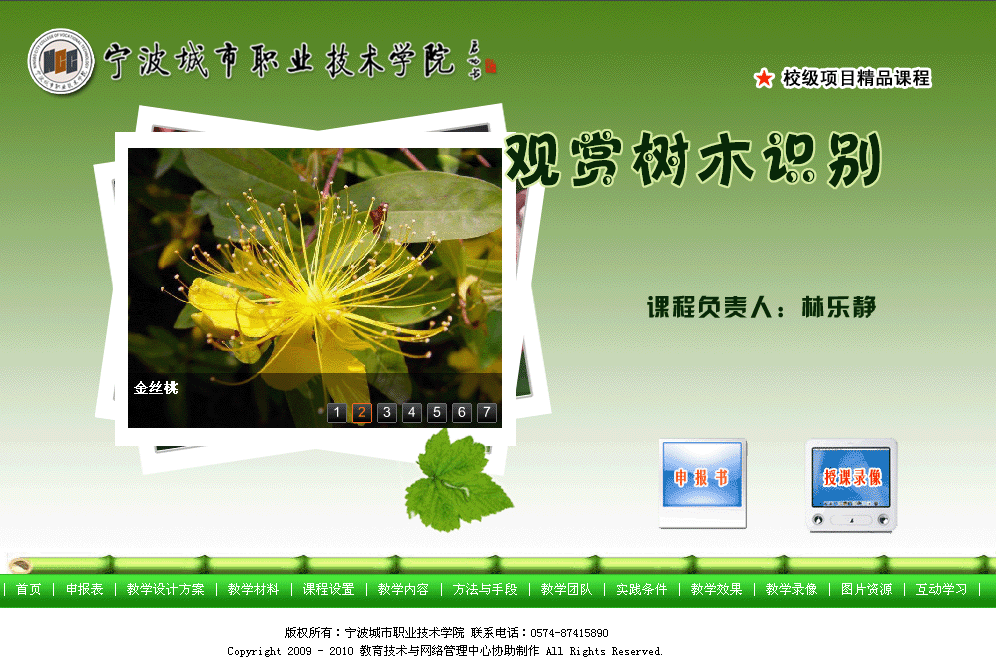Show slide 1 in the slideshow

point(337,412)
